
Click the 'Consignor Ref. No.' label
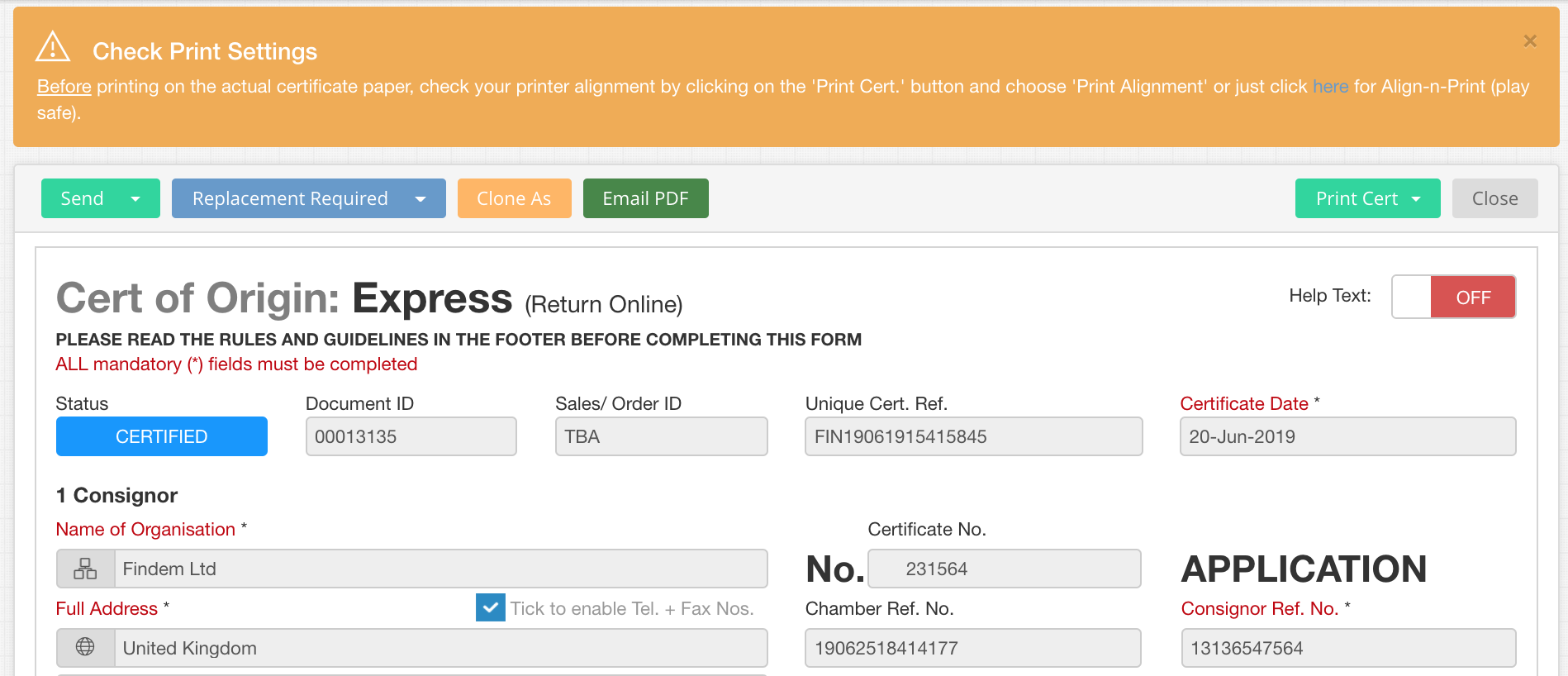click(x=1260, y=608)
